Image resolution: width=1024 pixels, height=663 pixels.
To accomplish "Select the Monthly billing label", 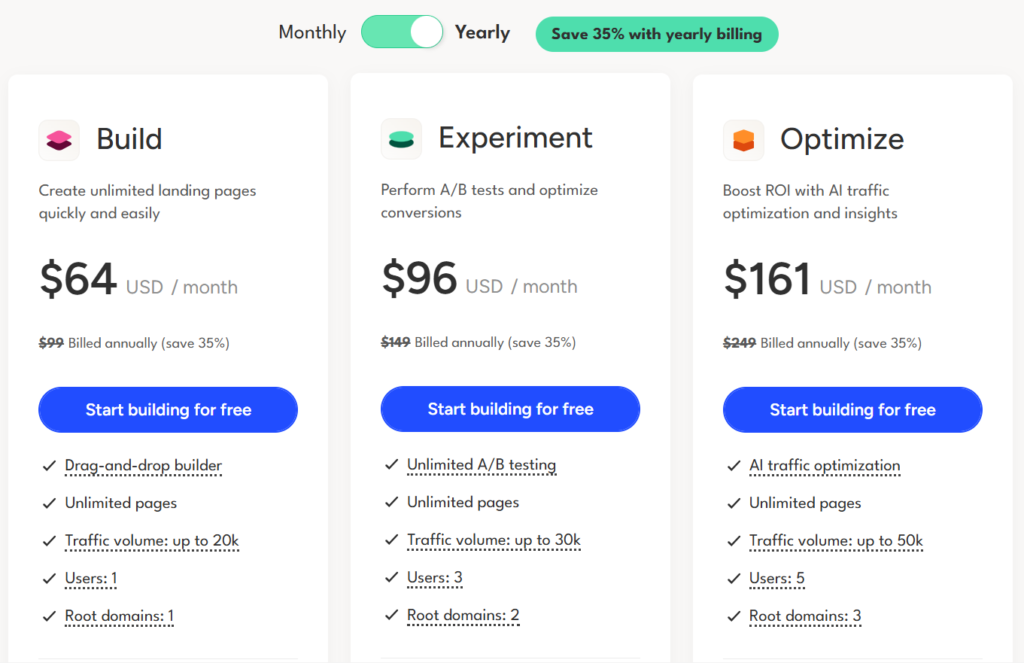I will (x=312, y=32).
